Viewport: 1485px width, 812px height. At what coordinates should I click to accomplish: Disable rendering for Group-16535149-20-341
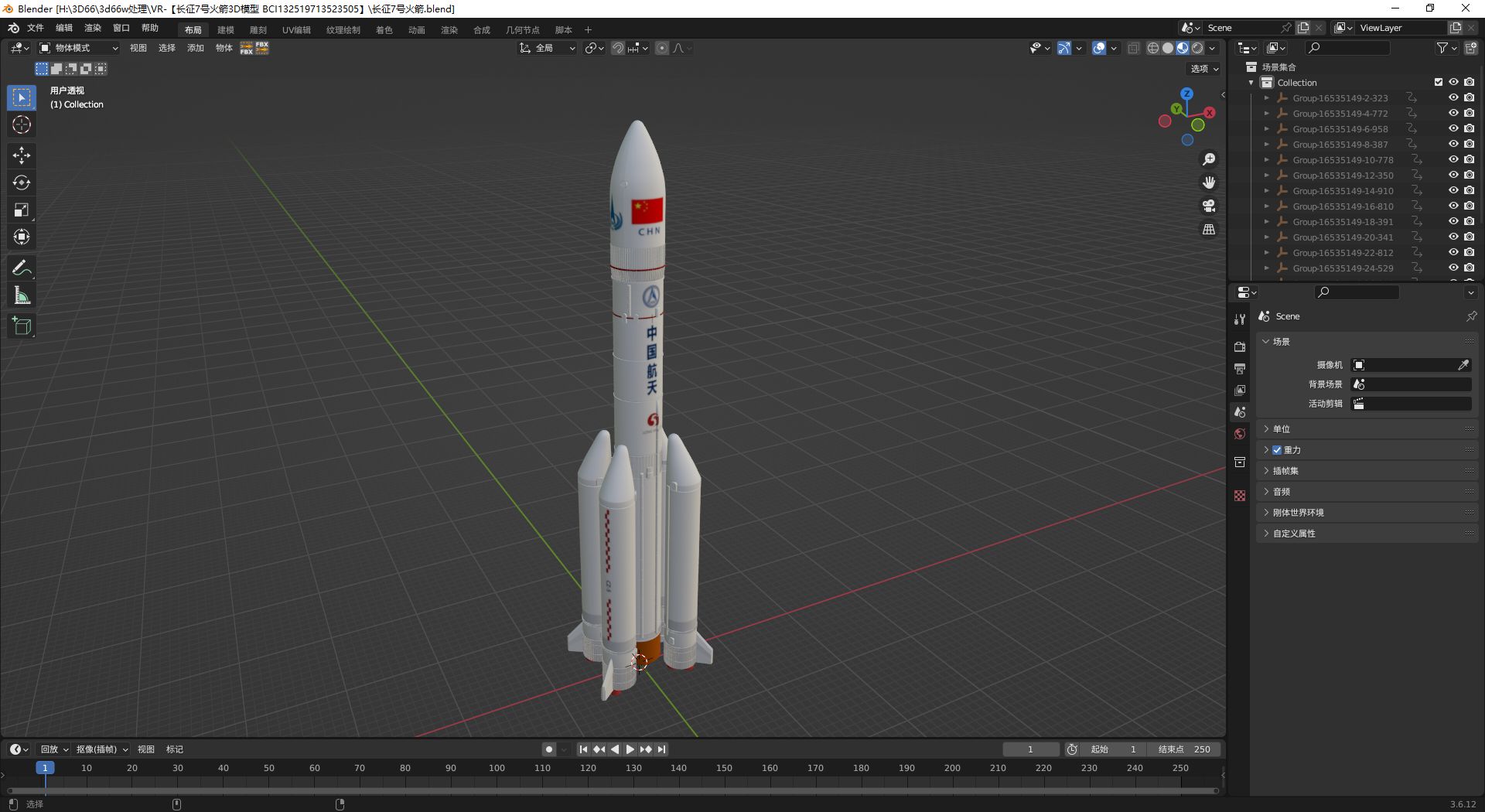1469,237
